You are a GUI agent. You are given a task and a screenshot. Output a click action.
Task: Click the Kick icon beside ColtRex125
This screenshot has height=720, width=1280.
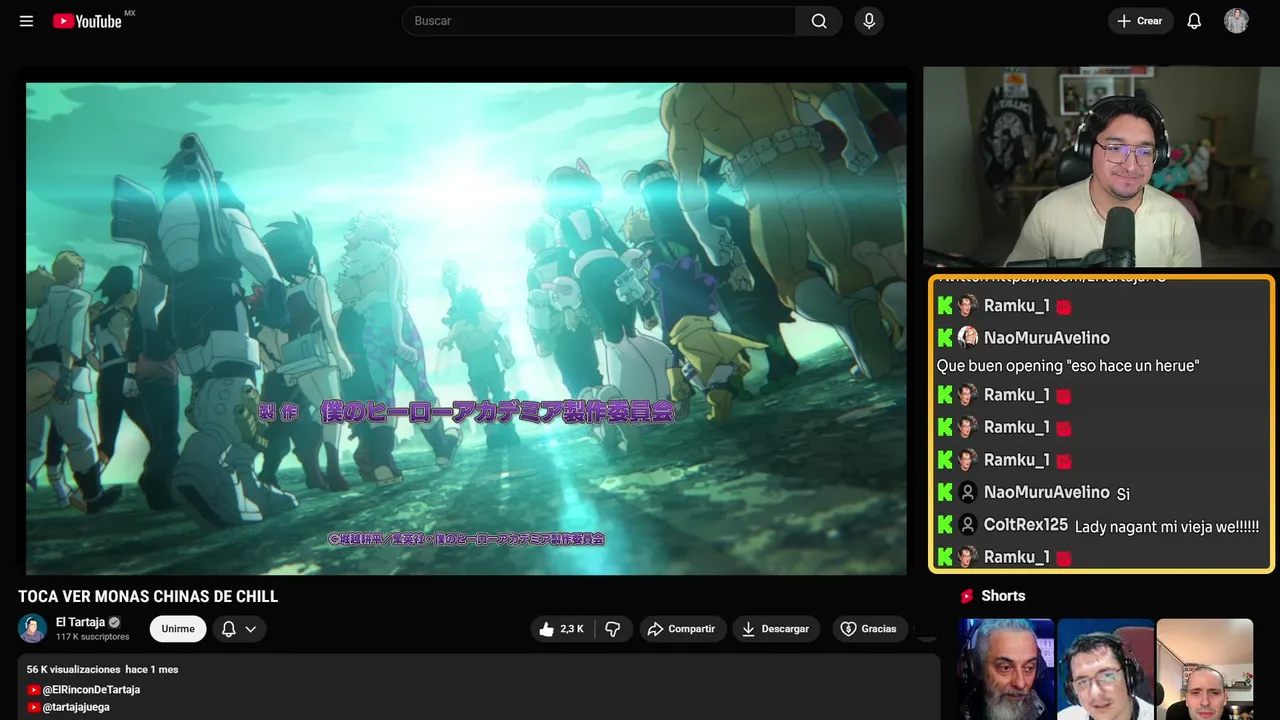[x=945, y=524]
